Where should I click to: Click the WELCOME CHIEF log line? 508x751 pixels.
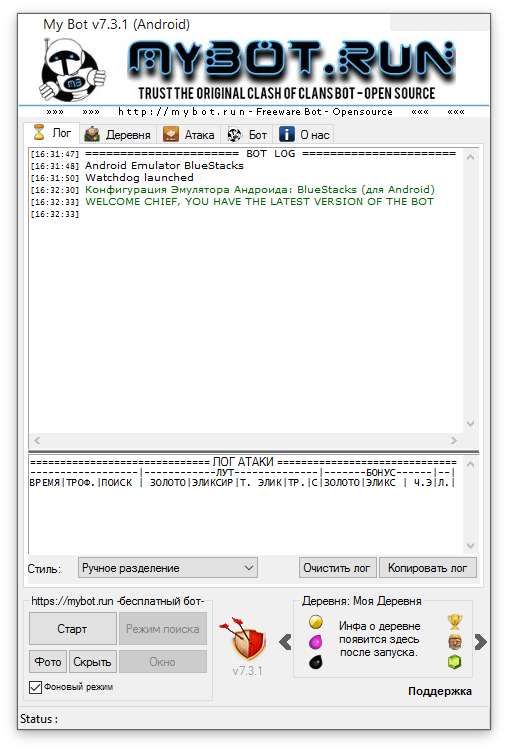coord(259,202)
